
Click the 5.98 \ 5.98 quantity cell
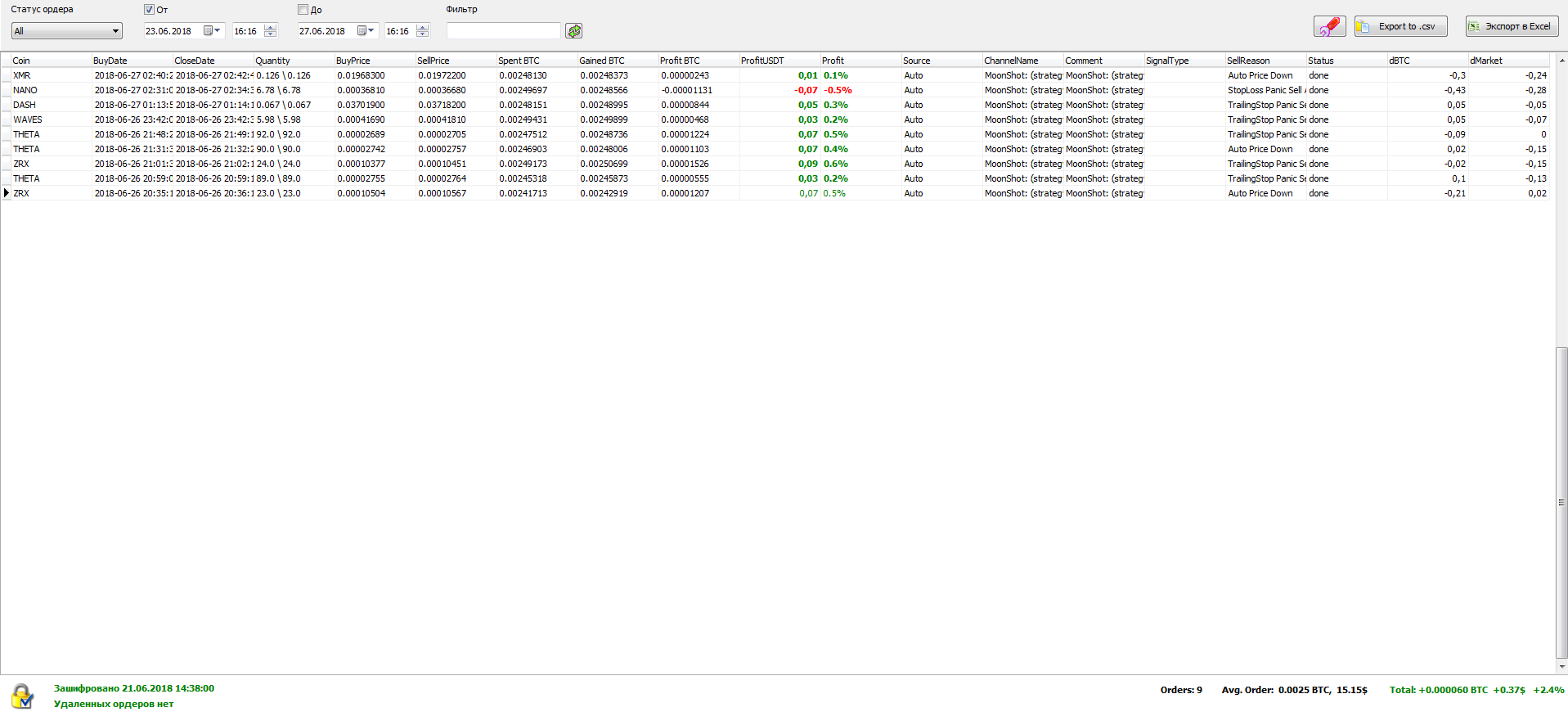[x=294, y=119]
